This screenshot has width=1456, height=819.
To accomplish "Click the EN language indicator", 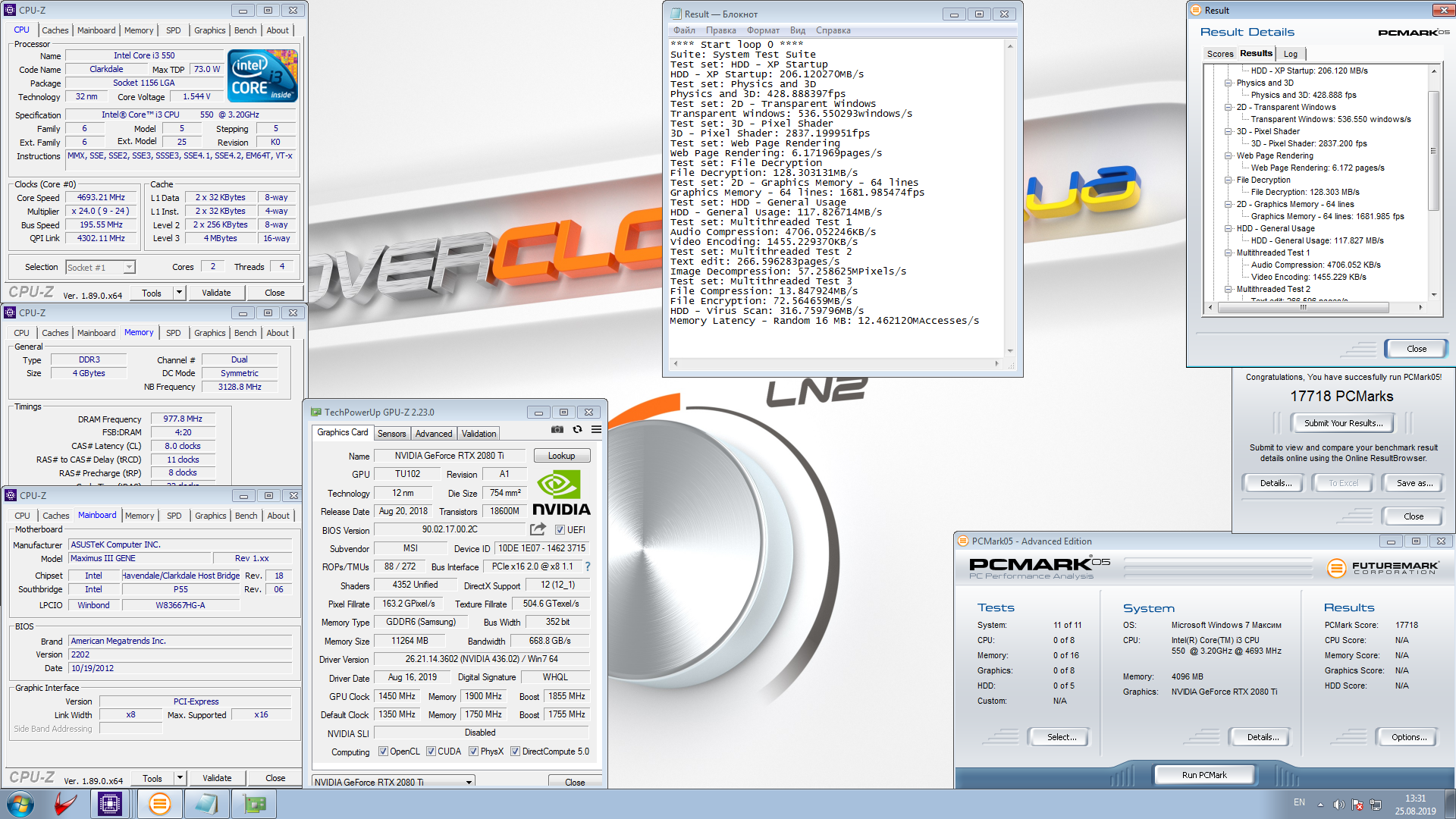I will coord(1299,802).
